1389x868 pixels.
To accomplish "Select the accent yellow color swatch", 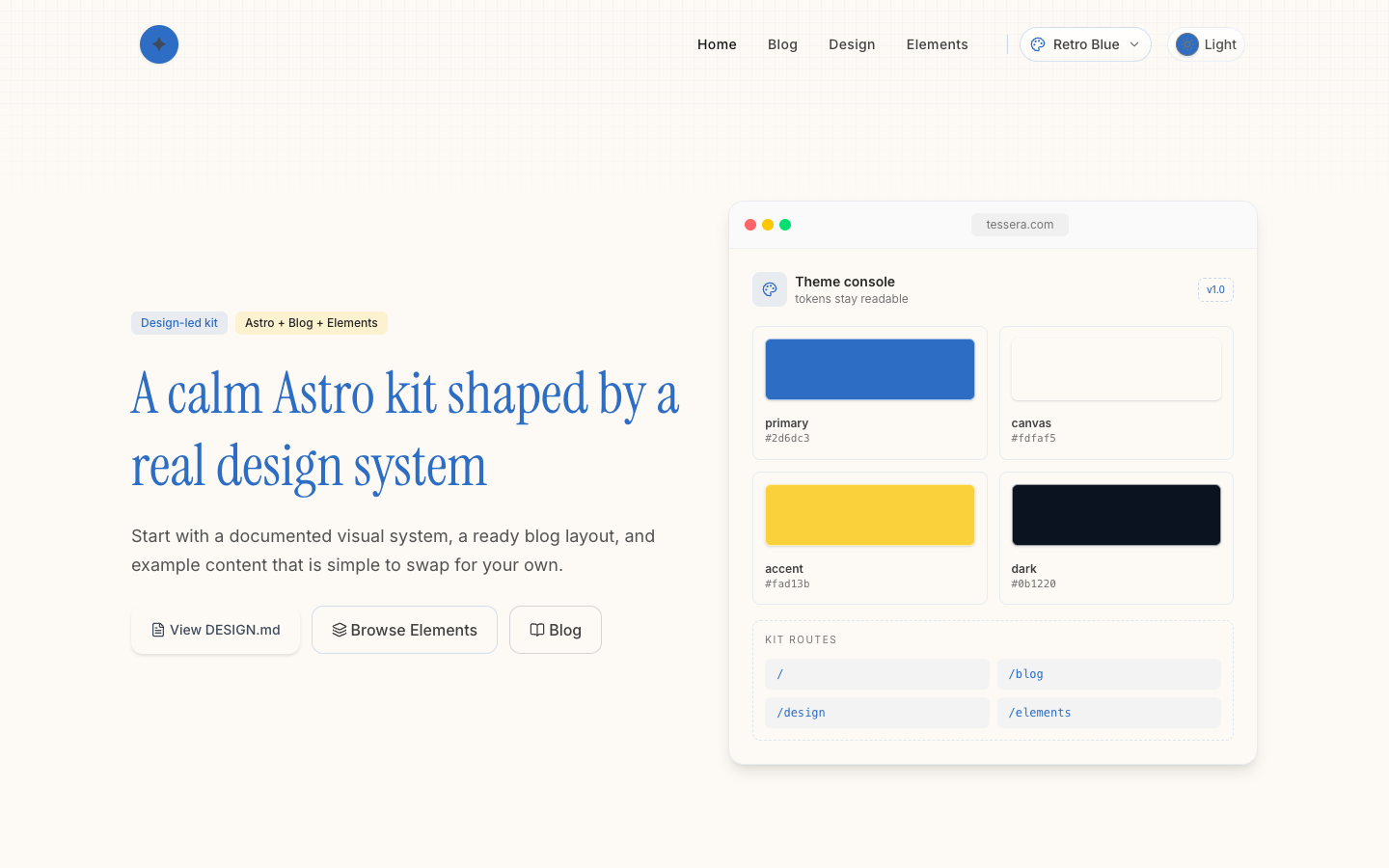I will point(870,515).
